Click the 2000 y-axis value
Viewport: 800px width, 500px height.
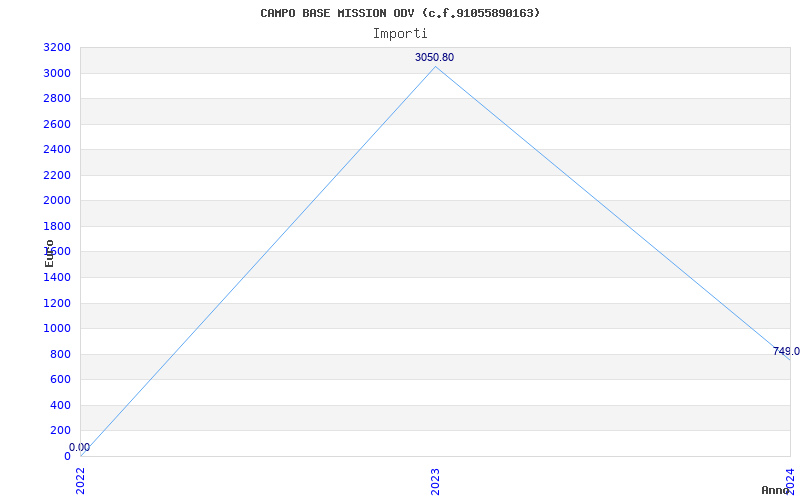point(57,201)
